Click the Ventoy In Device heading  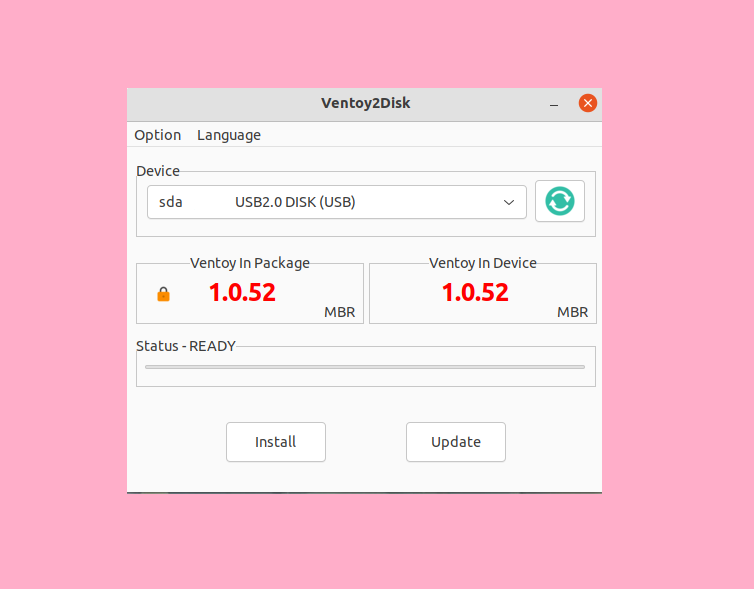click(483, 263)
